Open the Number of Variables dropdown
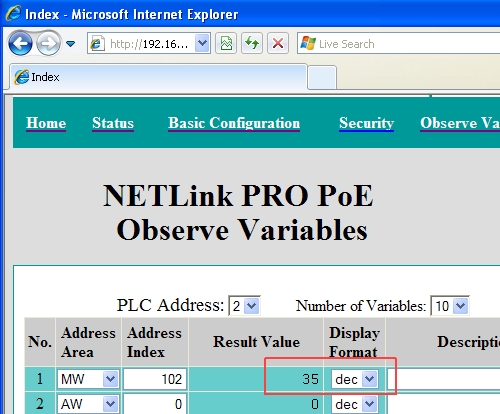 click(x=450, y=306)
